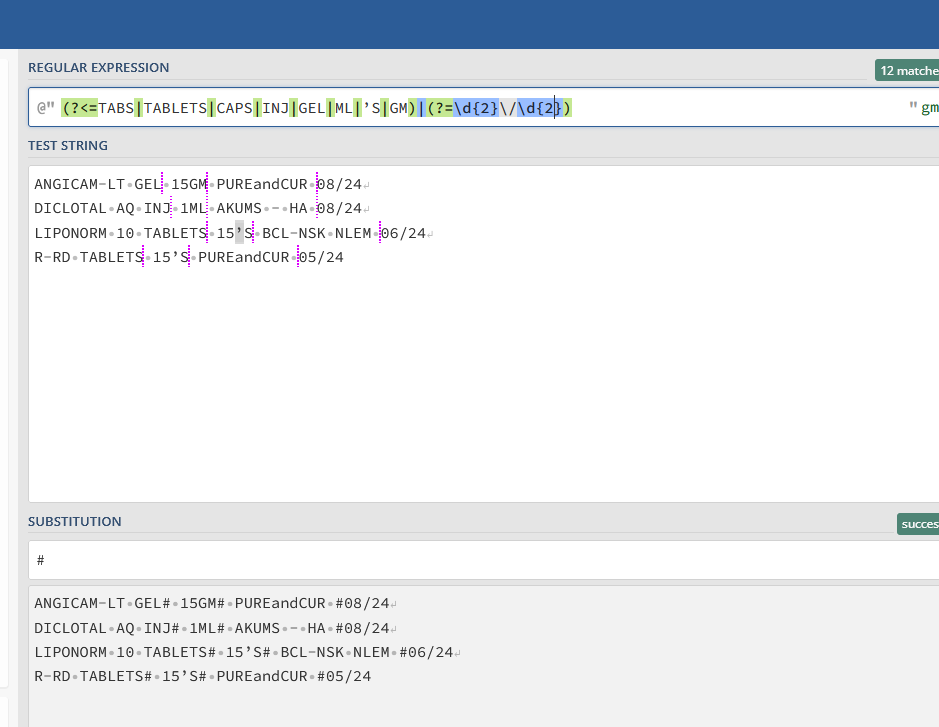Click the REGULAR EXPRESSION section header
The image size is (939, 727).
point(99,67)
